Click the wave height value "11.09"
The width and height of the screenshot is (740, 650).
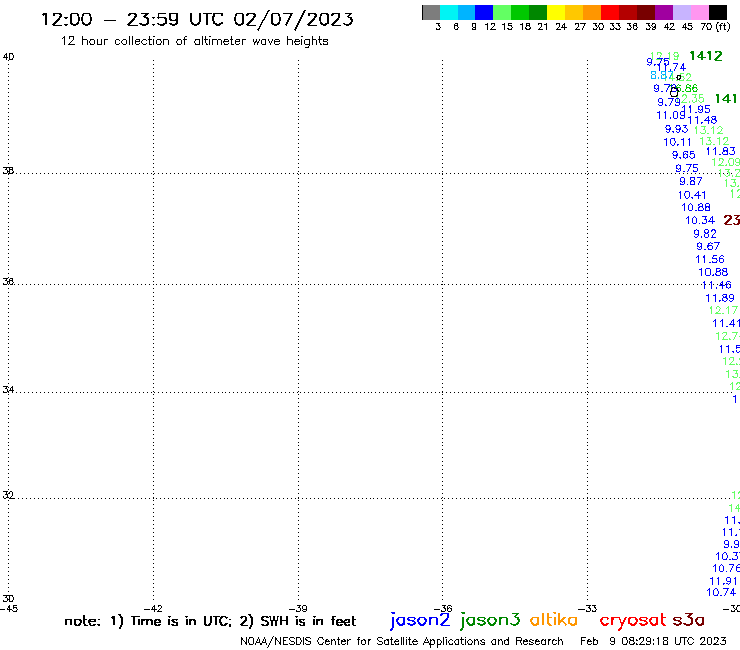[x=671, y=115]
